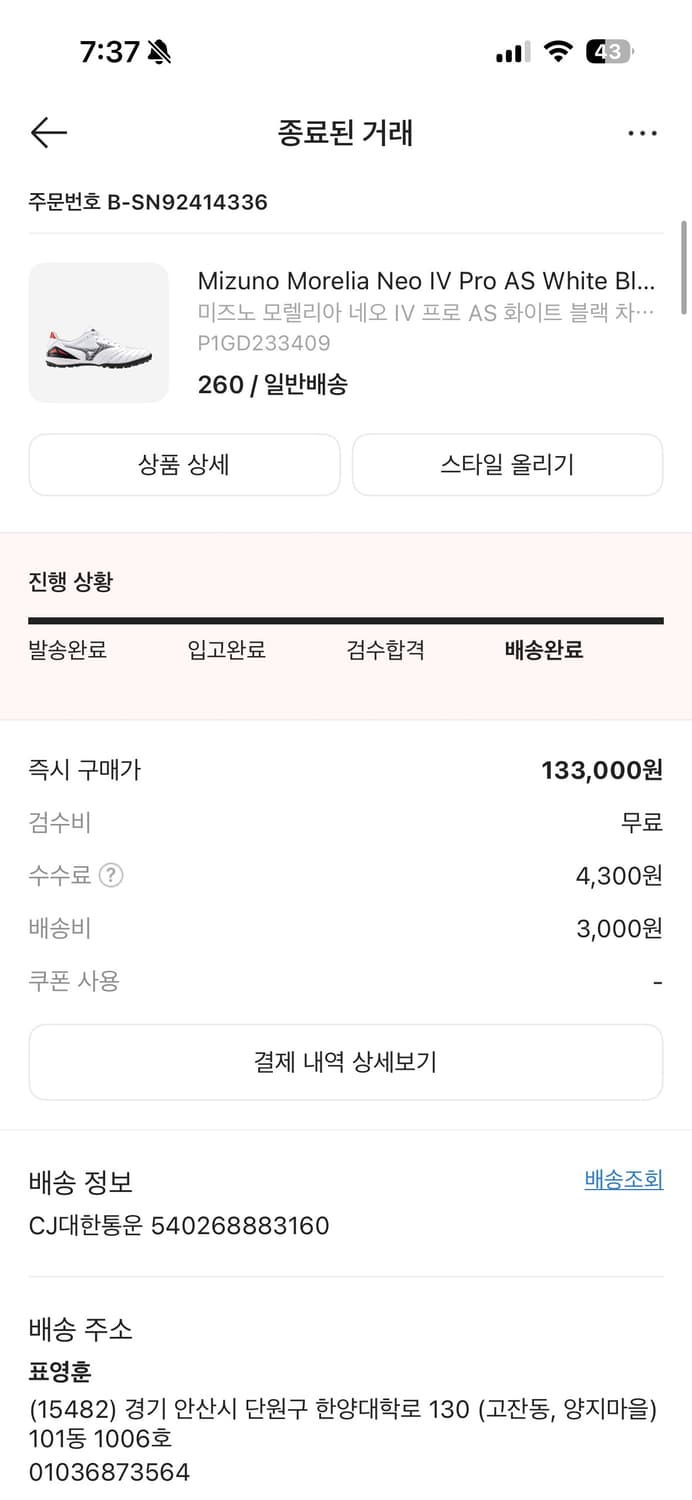Image resolution: width=692 pixels, height=1500 pixels.
Task: Select the 발송완료 progress step
Action: (68, 650)
